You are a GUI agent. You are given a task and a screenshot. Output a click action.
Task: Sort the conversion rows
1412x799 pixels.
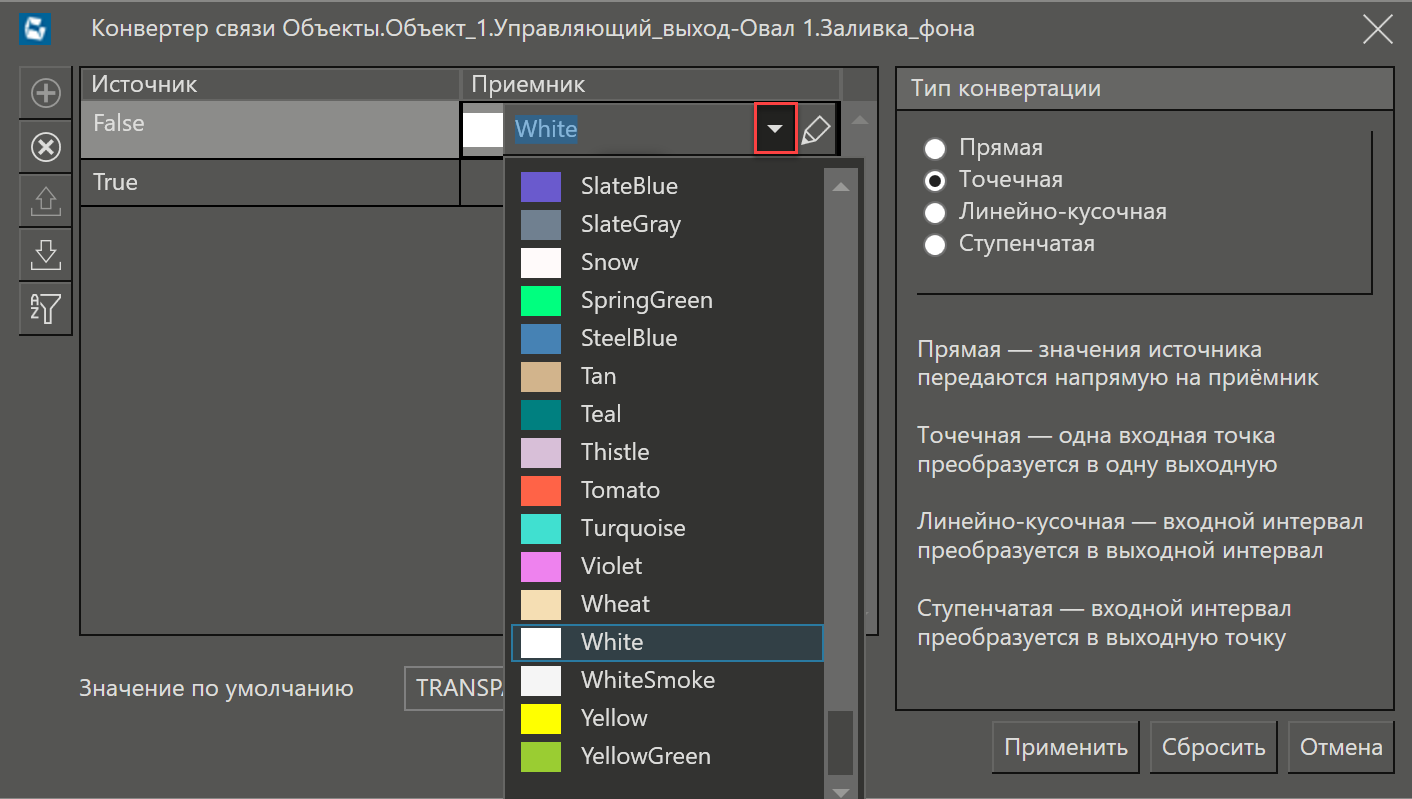coord(45,308)
